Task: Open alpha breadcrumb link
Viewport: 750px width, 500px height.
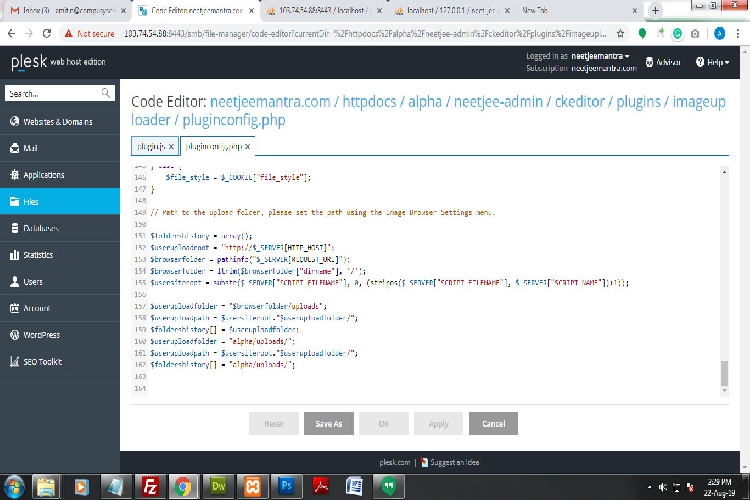Action: [x=425, y=101]
